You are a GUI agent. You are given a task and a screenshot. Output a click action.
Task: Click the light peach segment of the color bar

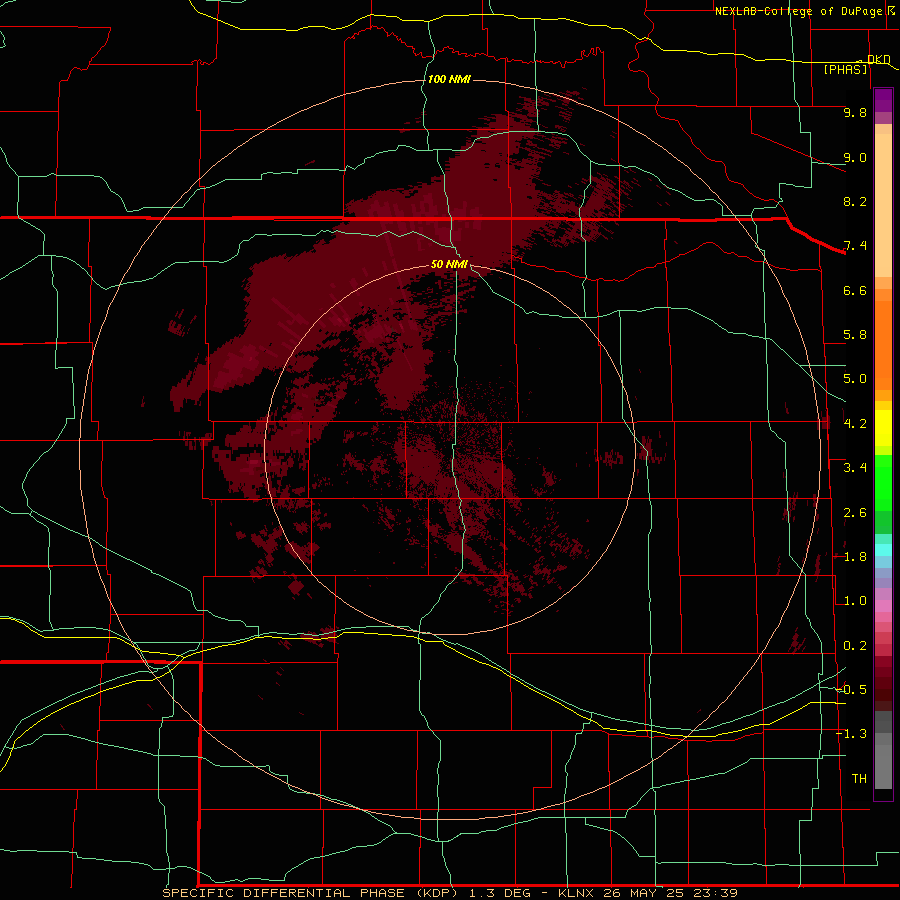tap(883, 205)
